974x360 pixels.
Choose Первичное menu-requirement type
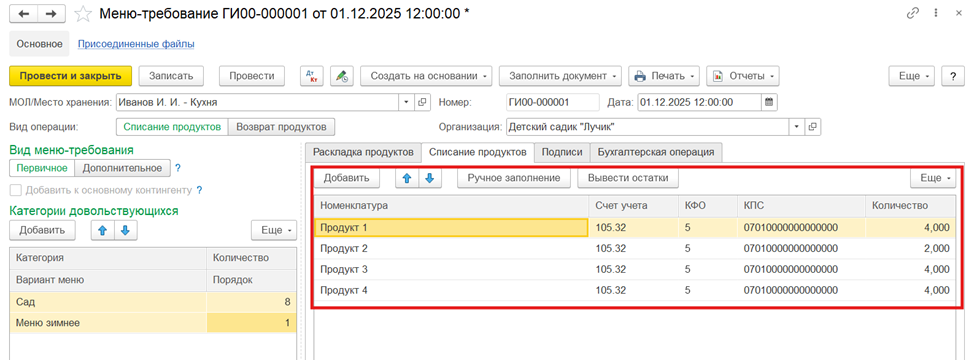[42, 168]
